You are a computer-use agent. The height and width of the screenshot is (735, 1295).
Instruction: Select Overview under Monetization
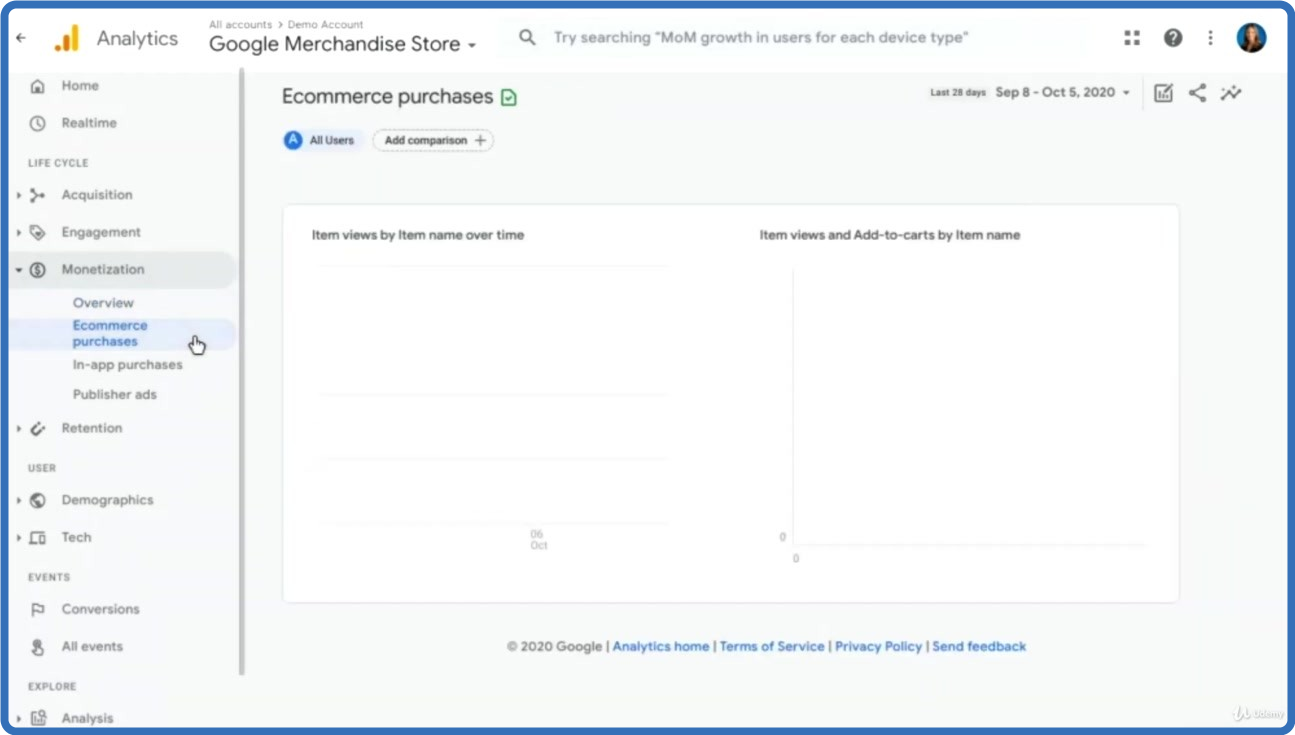pos(103,303)
